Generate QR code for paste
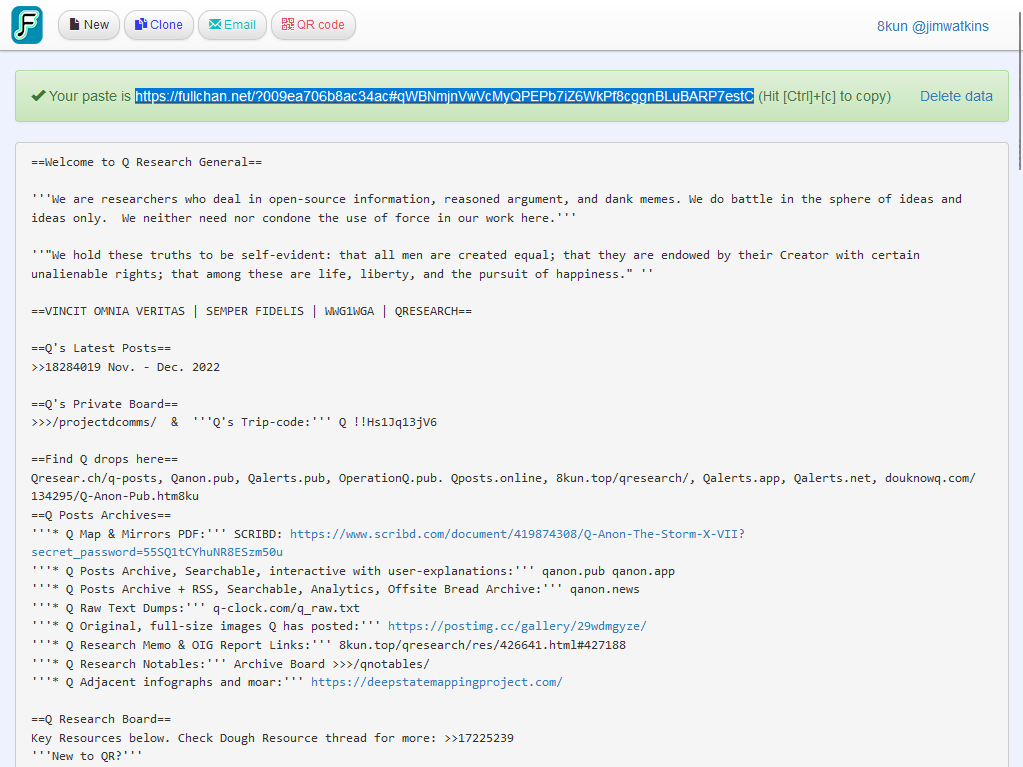This screenshot has height=767, width=1023. tap(313, 25)
